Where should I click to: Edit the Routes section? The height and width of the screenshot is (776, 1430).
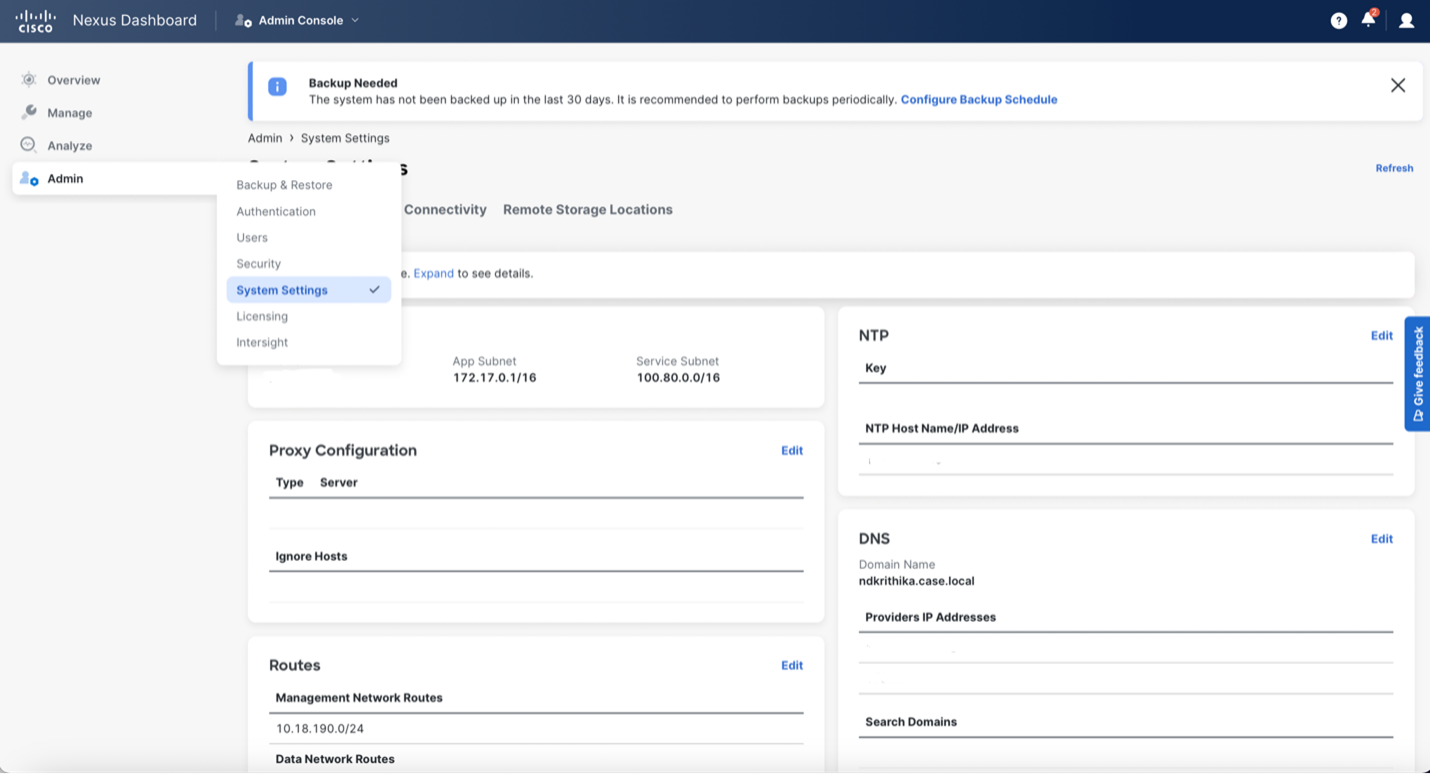[792, 666]
